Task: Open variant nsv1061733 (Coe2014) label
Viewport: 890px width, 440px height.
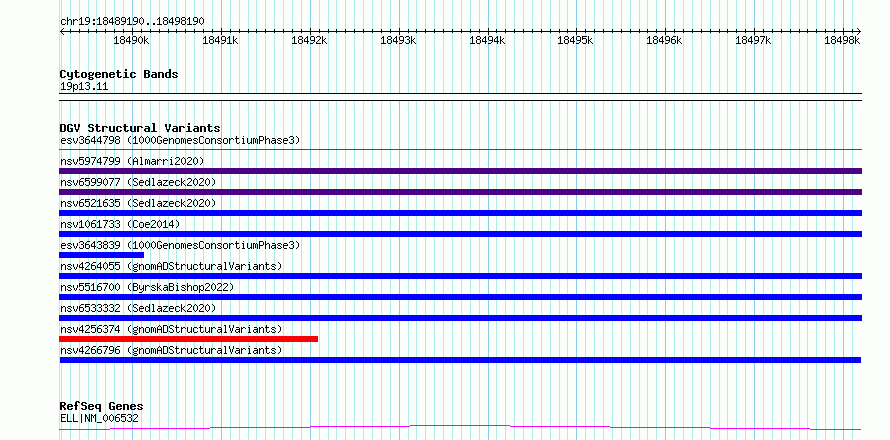Action: [120, 224]
